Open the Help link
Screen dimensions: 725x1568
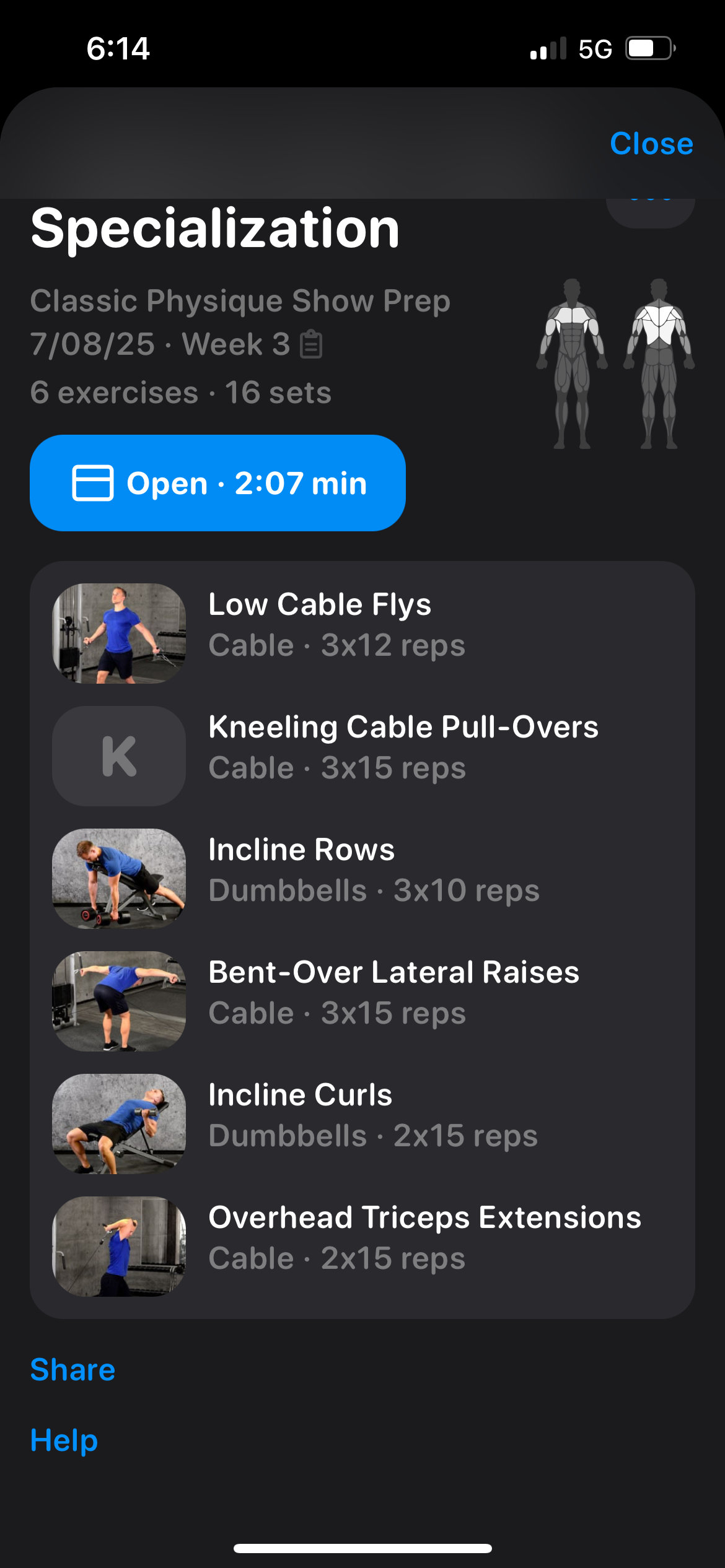click(x=64, y=1440)
